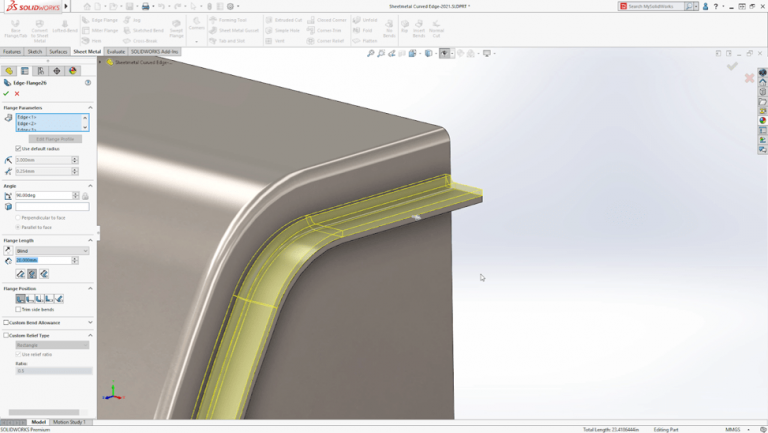Accept feature via viewport corner checkmark
This screenshot has width=768, height=433.
(x=732, y=66)
